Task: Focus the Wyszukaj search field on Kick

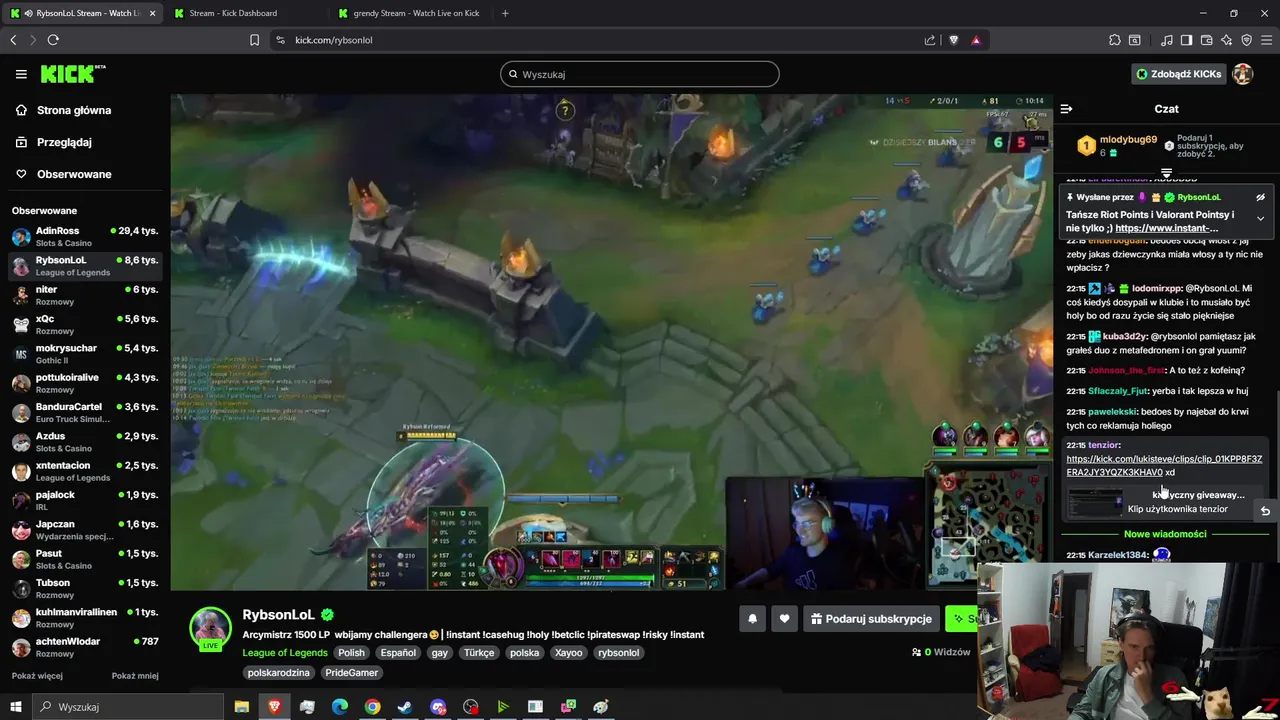Action: 640,74
